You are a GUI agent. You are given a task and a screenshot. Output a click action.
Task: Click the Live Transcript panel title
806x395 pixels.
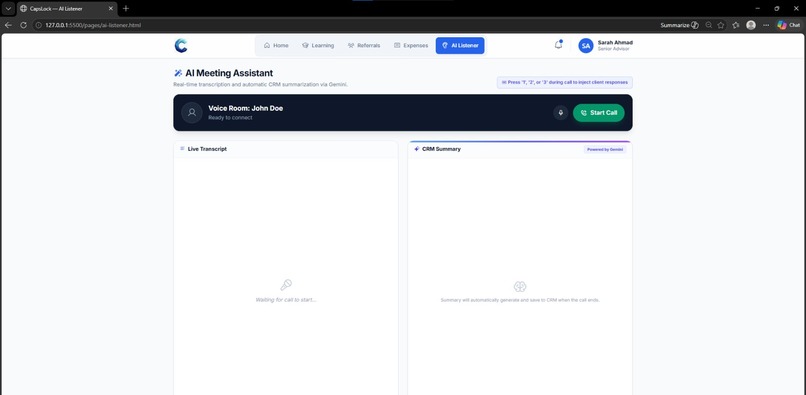pos(207,149)
